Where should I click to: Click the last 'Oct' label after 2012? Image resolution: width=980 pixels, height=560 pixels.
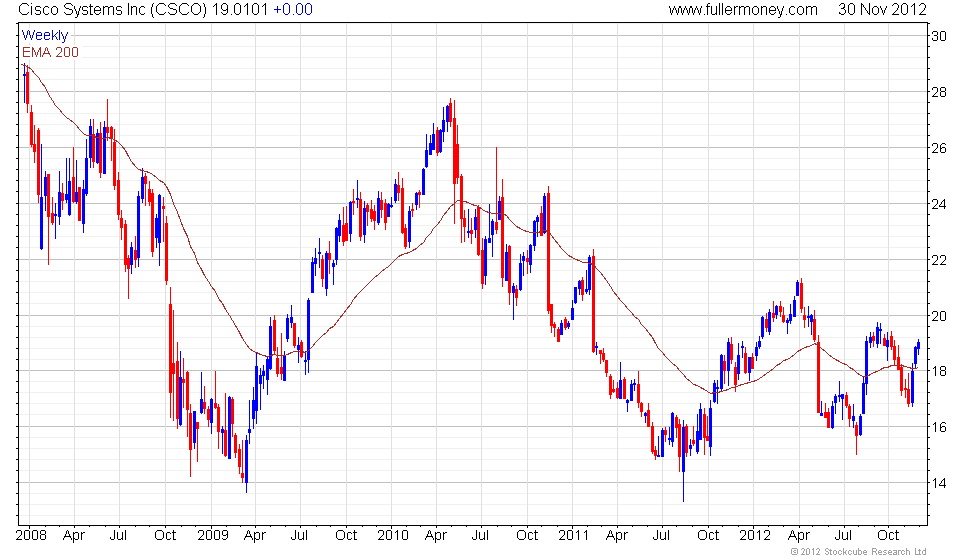tap(888, 536)
